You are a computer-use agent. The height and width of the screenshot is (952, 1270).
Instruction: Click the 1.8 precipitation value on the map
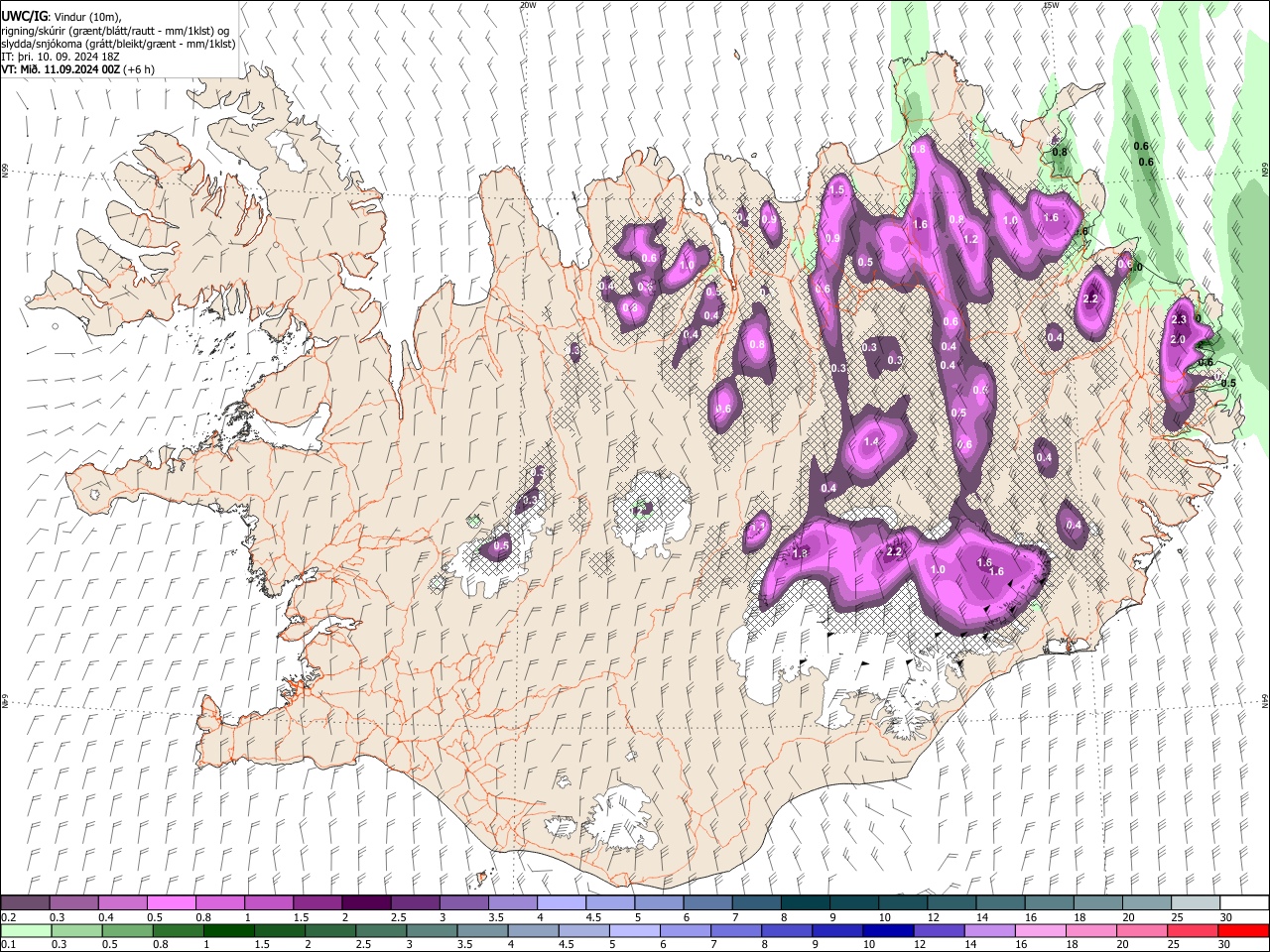coord(800,552)
